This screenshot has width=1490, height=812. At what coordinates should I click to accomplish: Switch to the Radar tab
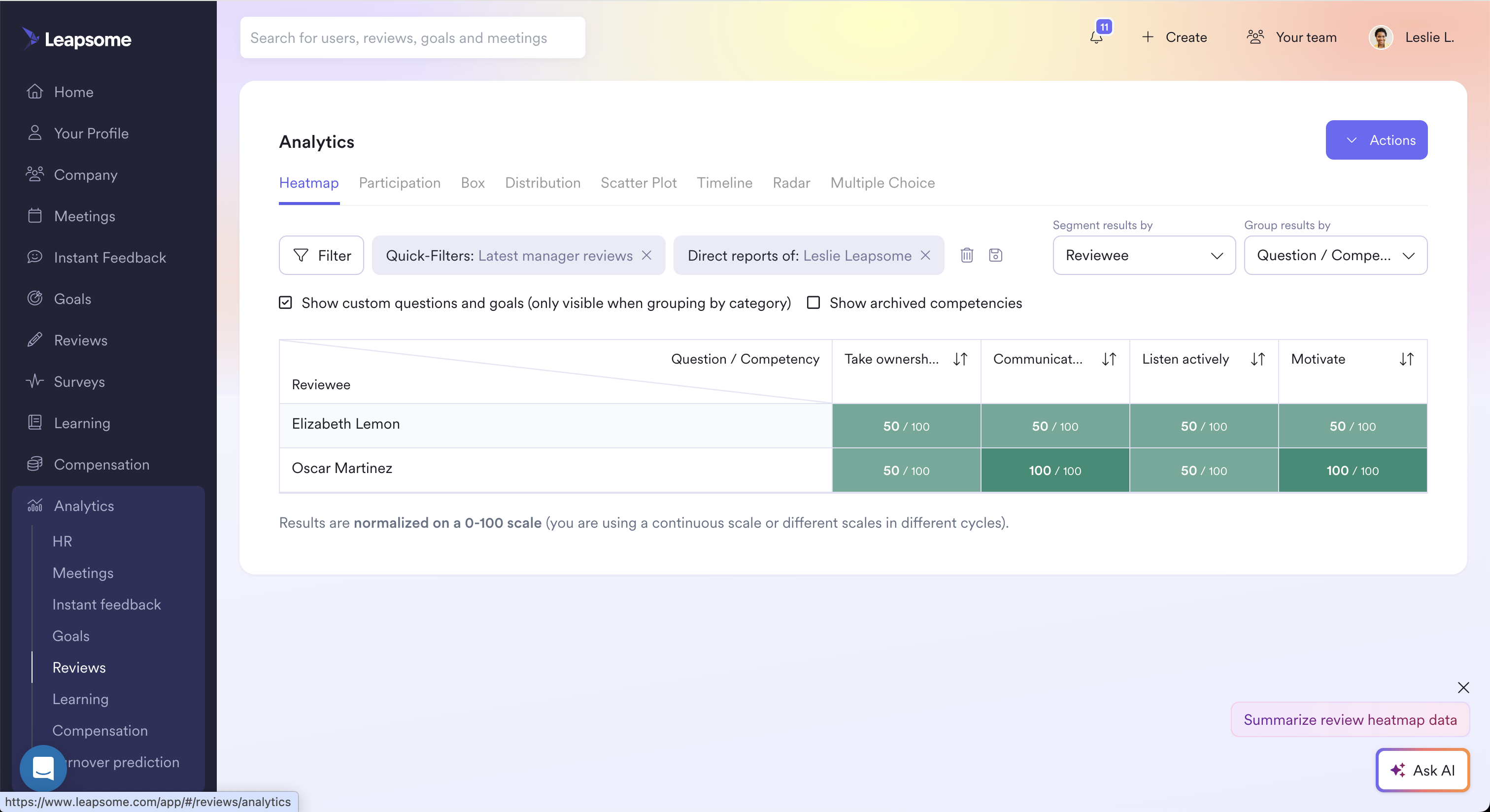pos(791,183)
